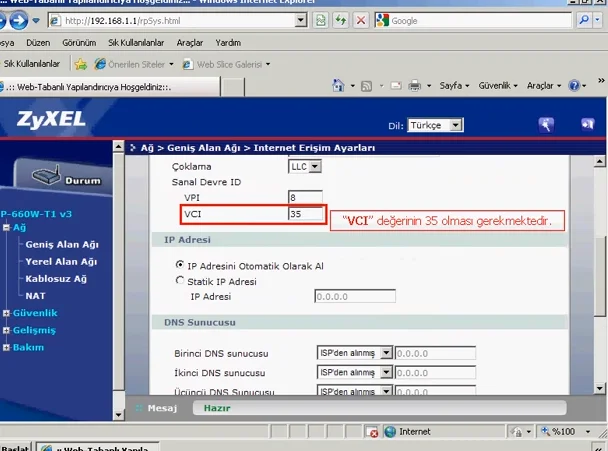Click the content pane scroll up arrow
The height and width of the screenshot is (451, 608).
pyautogui.click(x=599, y=161)
